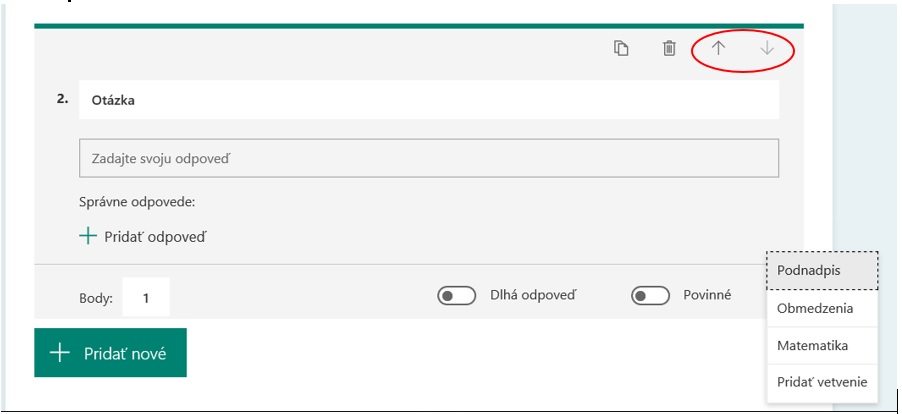The width and height of the screenshot is (902, 414).
Task: Click the copy question icon
Action: (x=620, y=48)
